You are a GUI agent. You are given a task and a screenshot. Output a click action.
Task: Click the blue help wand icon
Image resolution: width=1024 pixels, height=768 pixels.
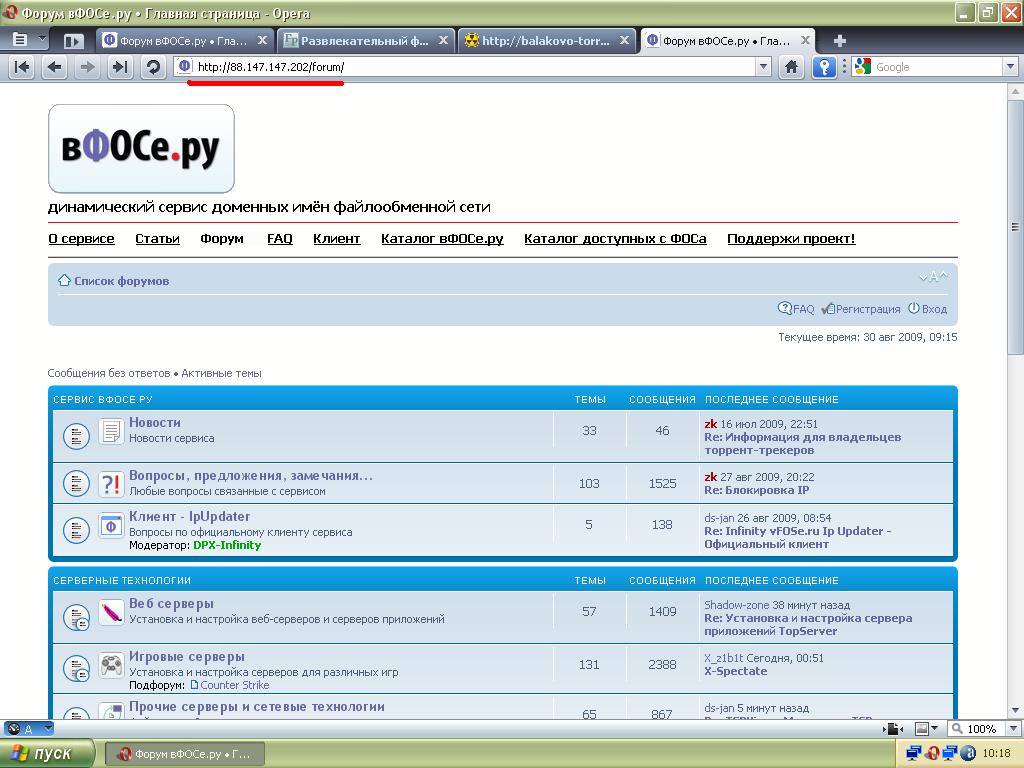823,67
